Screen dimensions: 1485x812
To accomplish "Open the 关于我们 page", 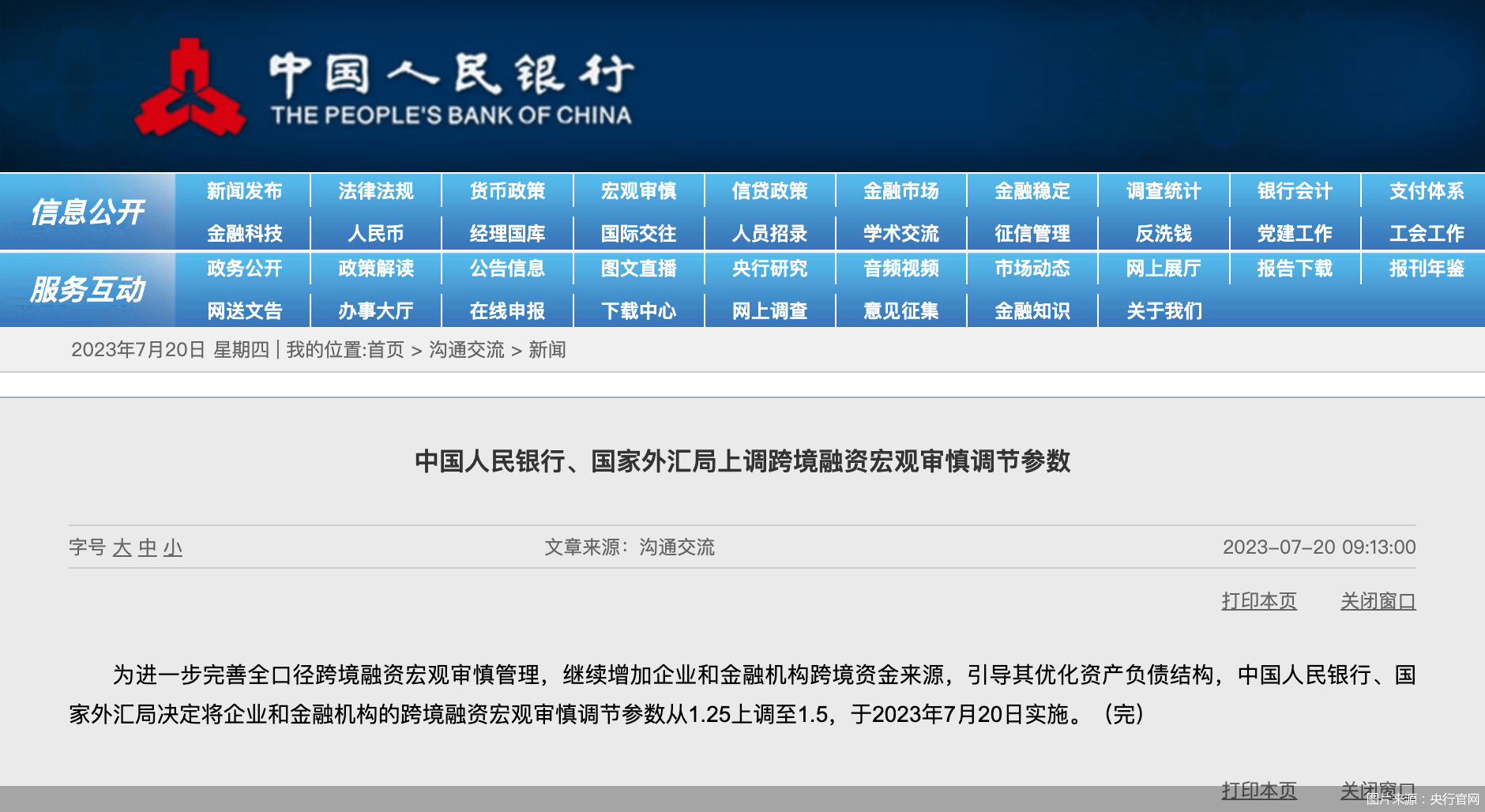I will pos(1163,310).
